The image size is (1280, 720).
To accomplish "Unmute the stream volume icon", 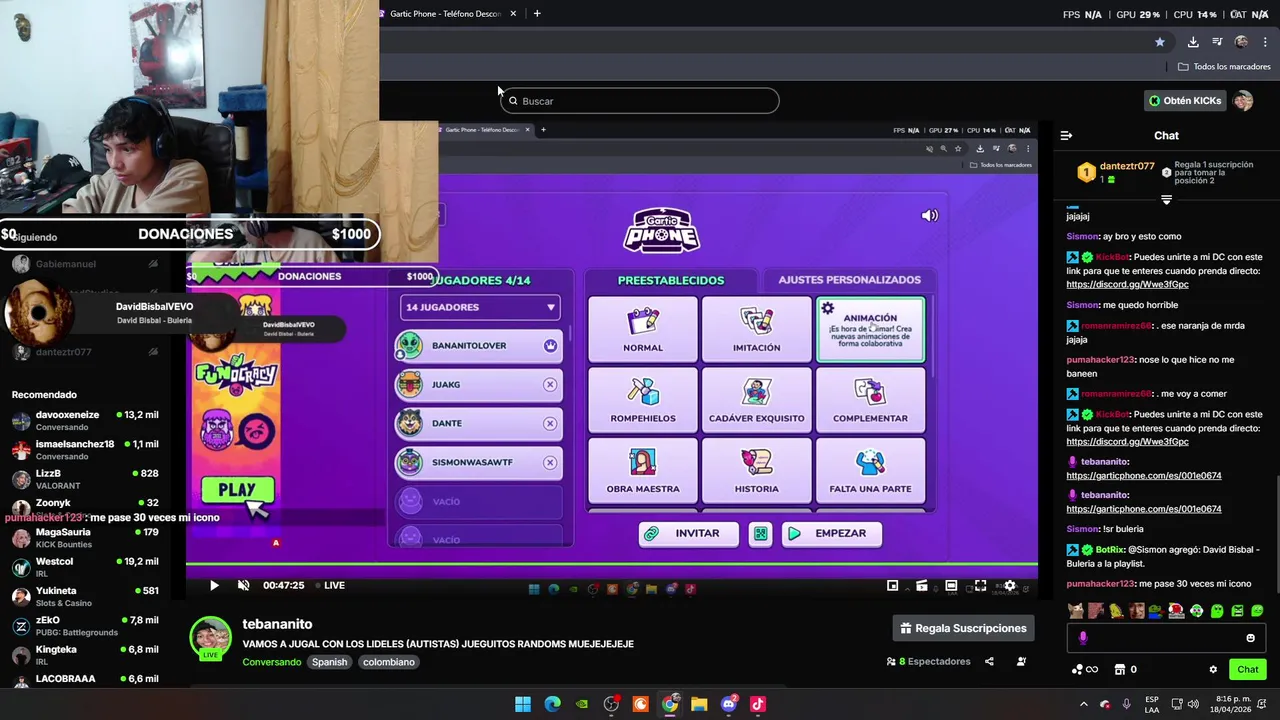I will point(243,585).
